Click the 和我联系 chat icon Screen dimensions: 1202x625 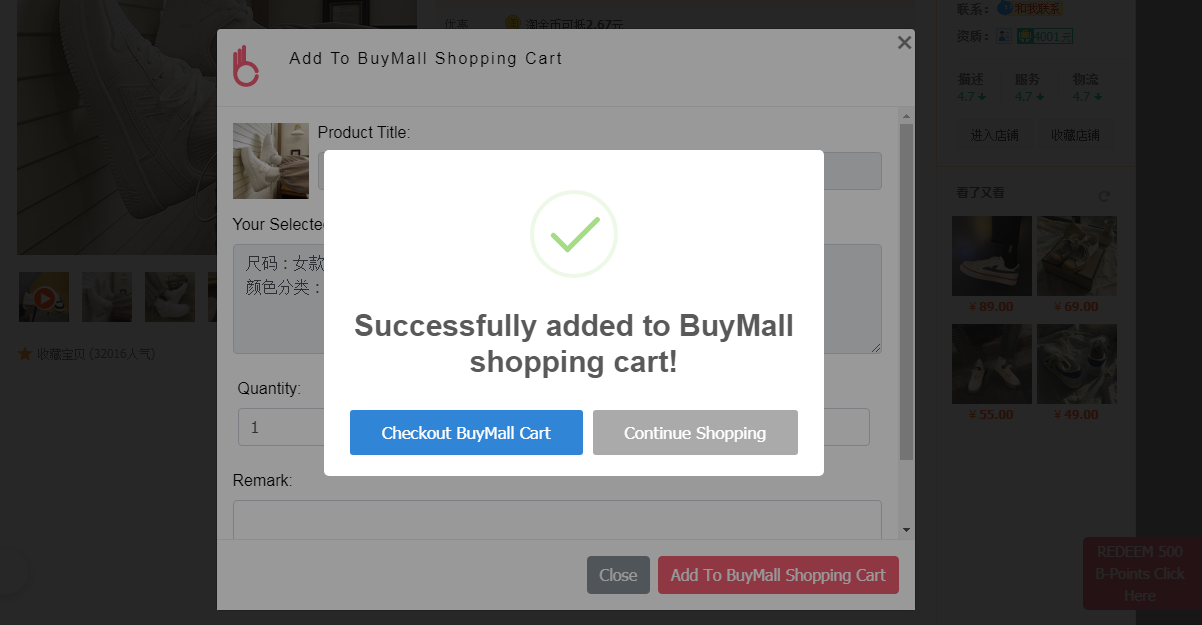tap(1004, 8)
